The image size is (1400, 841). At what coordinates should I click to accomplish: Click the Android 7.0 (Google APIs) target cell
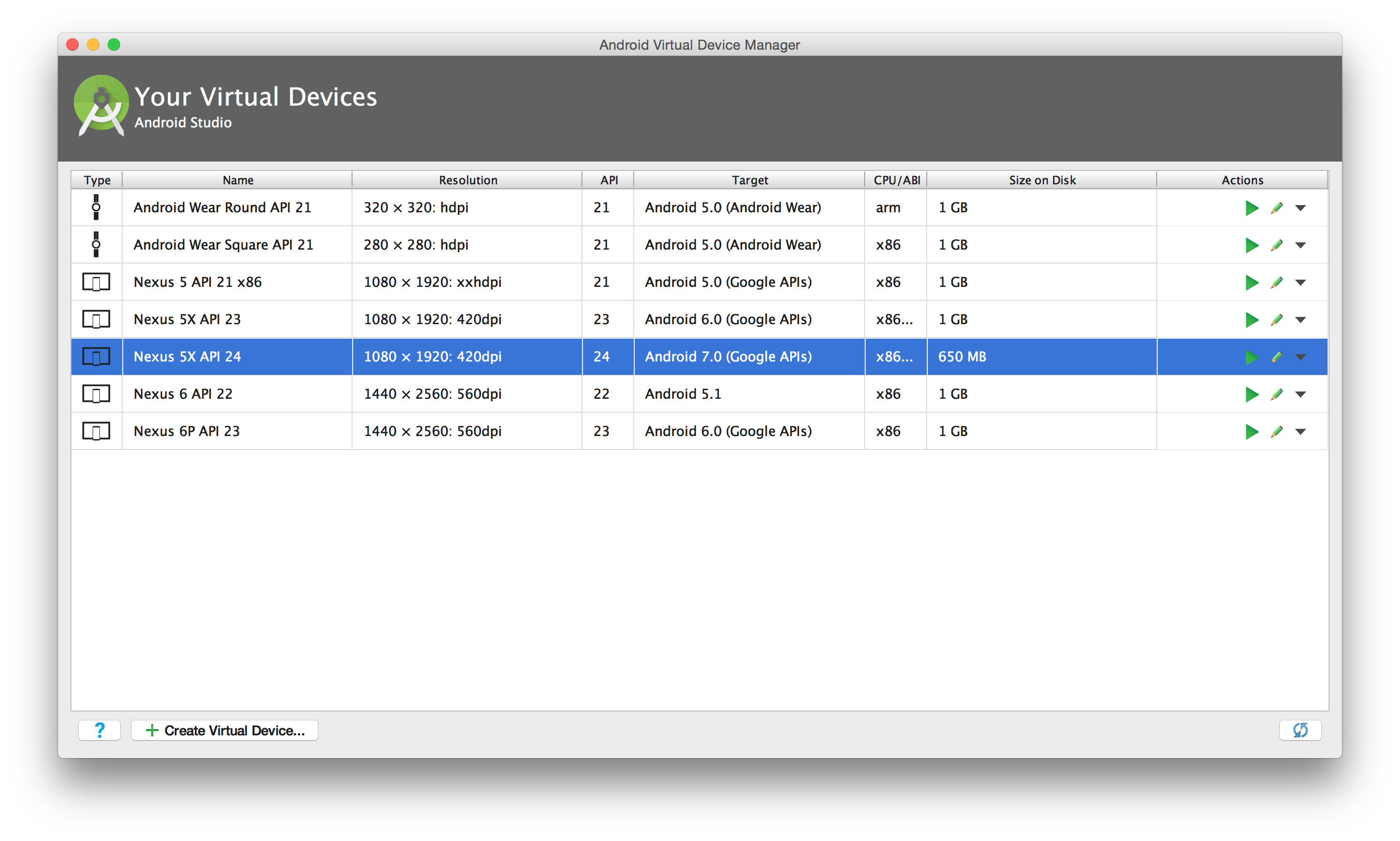pyautogui.click(x=750, y=357)
